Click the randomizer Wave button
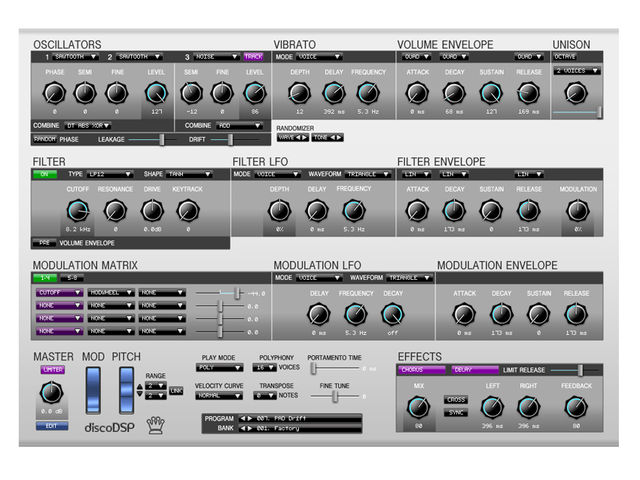This screenshot has height=480, width=640. tap(293, 138)
